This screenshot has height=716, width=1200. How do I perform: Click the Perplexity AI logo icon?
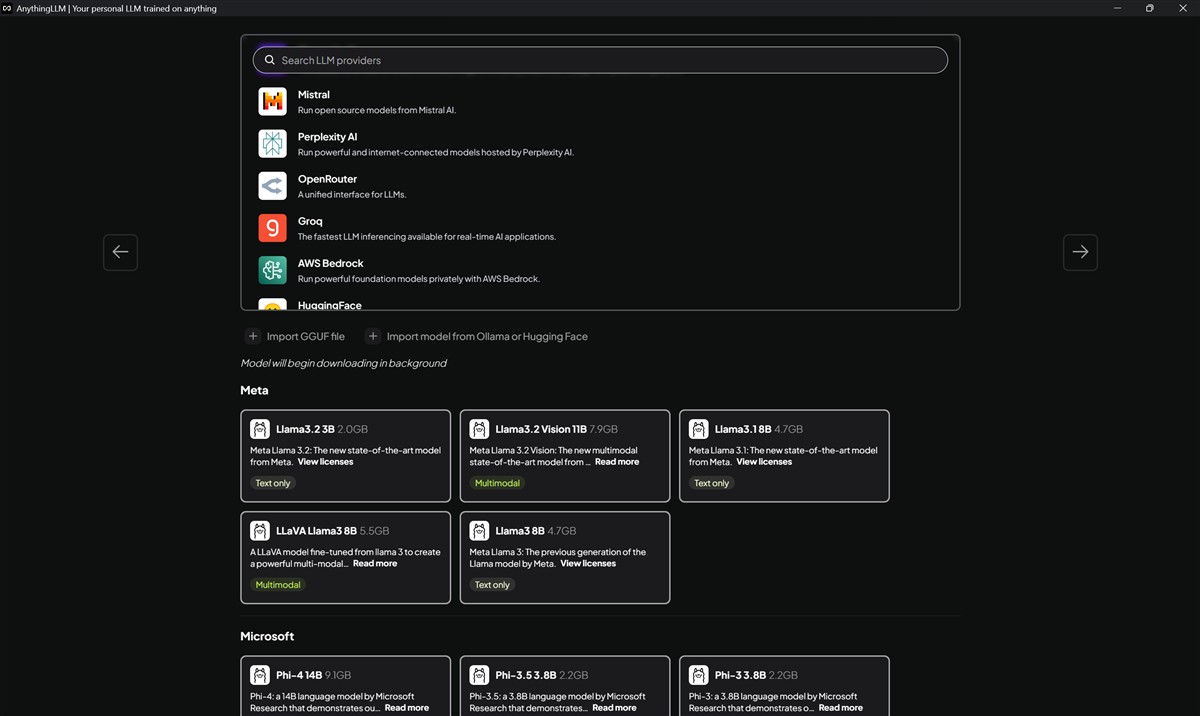[x=272, y=144]
